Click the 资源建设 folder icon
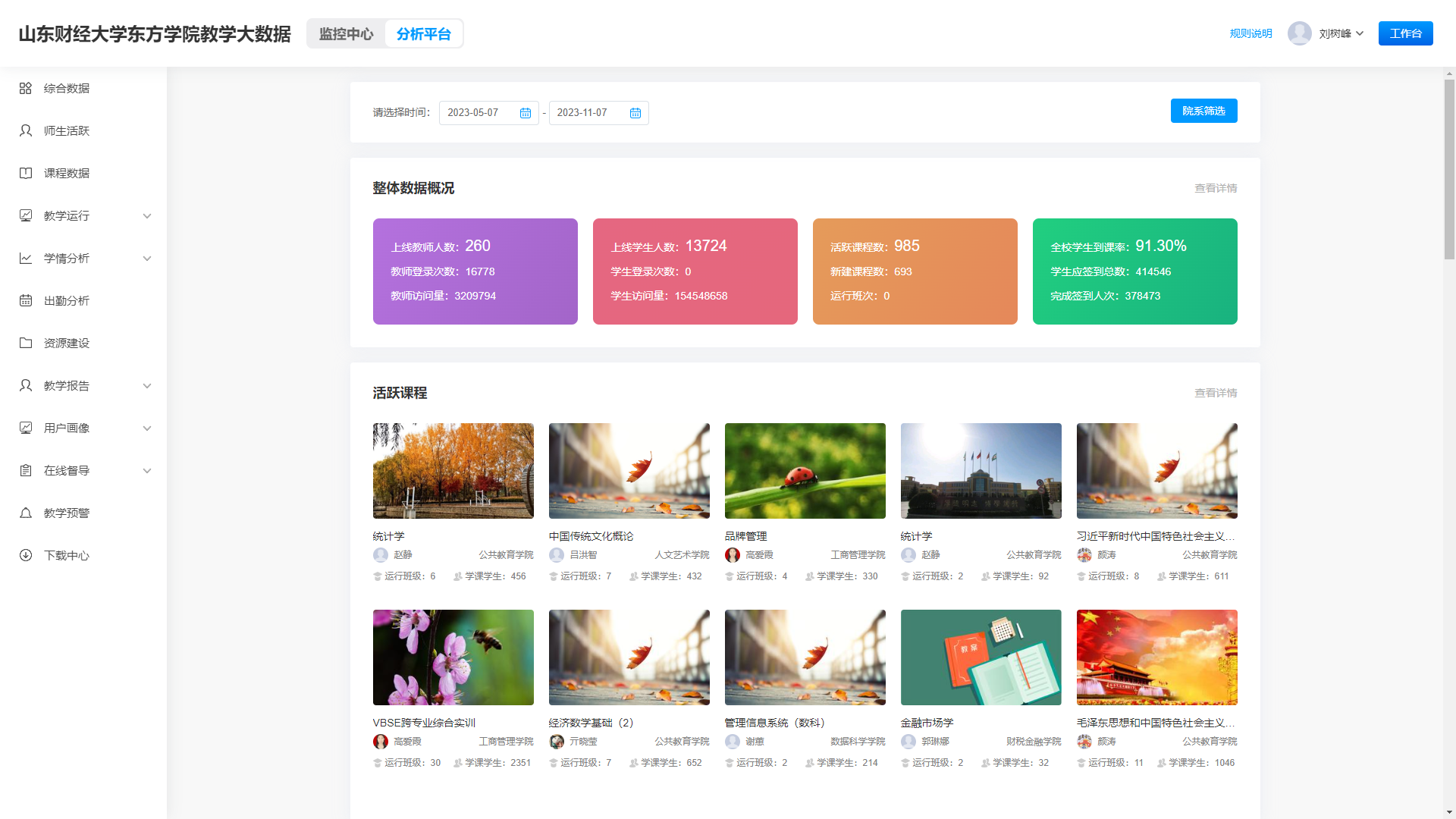Screen dimensions: 1456x819 [26, 344]
